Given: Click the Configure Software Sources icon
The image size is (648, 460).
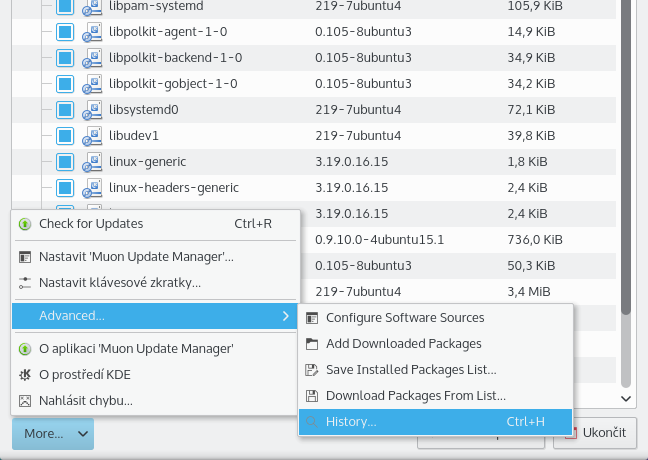Looking at the screenshot, I should tap(312, 318).
